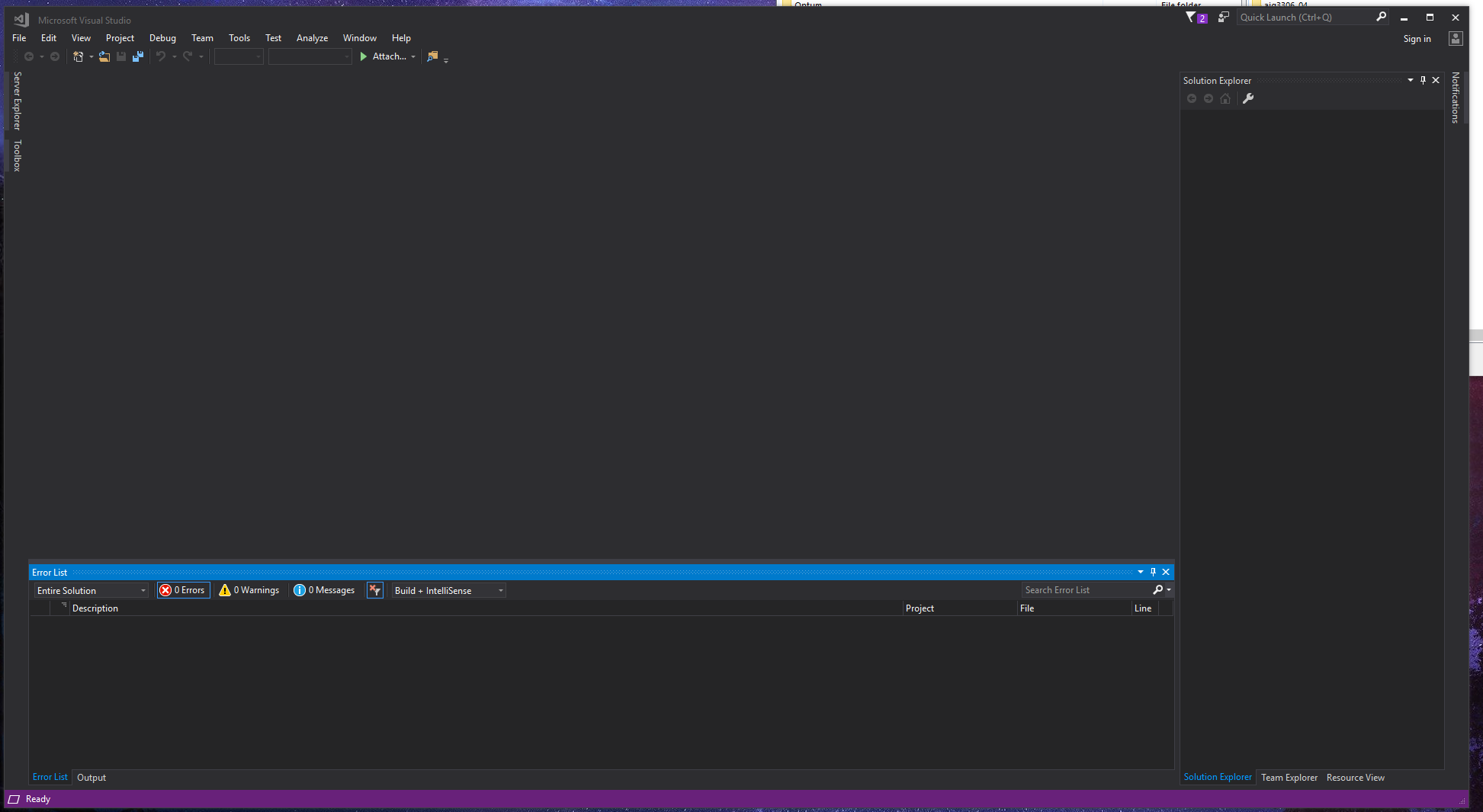
Task: Click the Find in Files icon
Action: [x=432, y=56]
